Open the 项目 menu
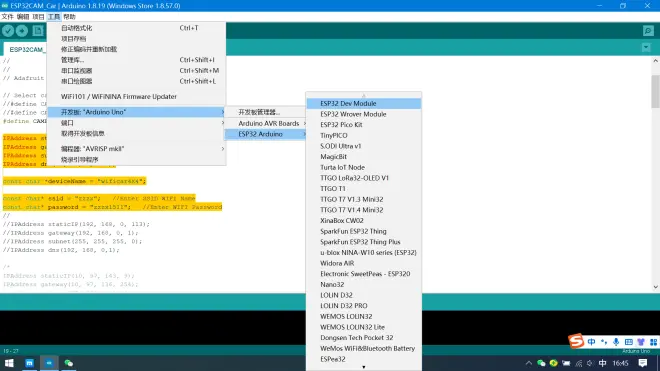Screen dimensions: 660x371 pyautogui.click(x=38, y=17)
